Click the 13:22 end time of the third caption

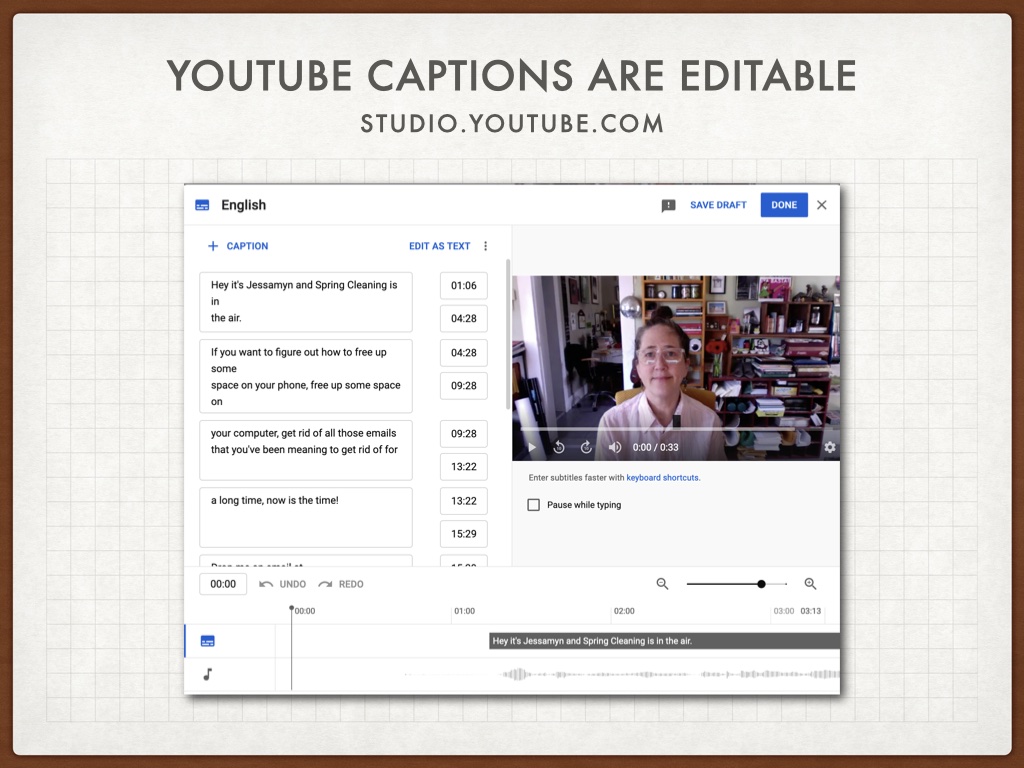pyautogui.click(x=464, y=467)
